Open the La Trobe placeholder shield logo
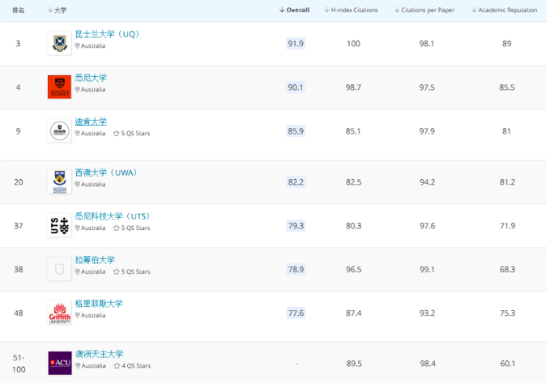The width and height of the screenshot is (550, 383). tap(60, 269)
